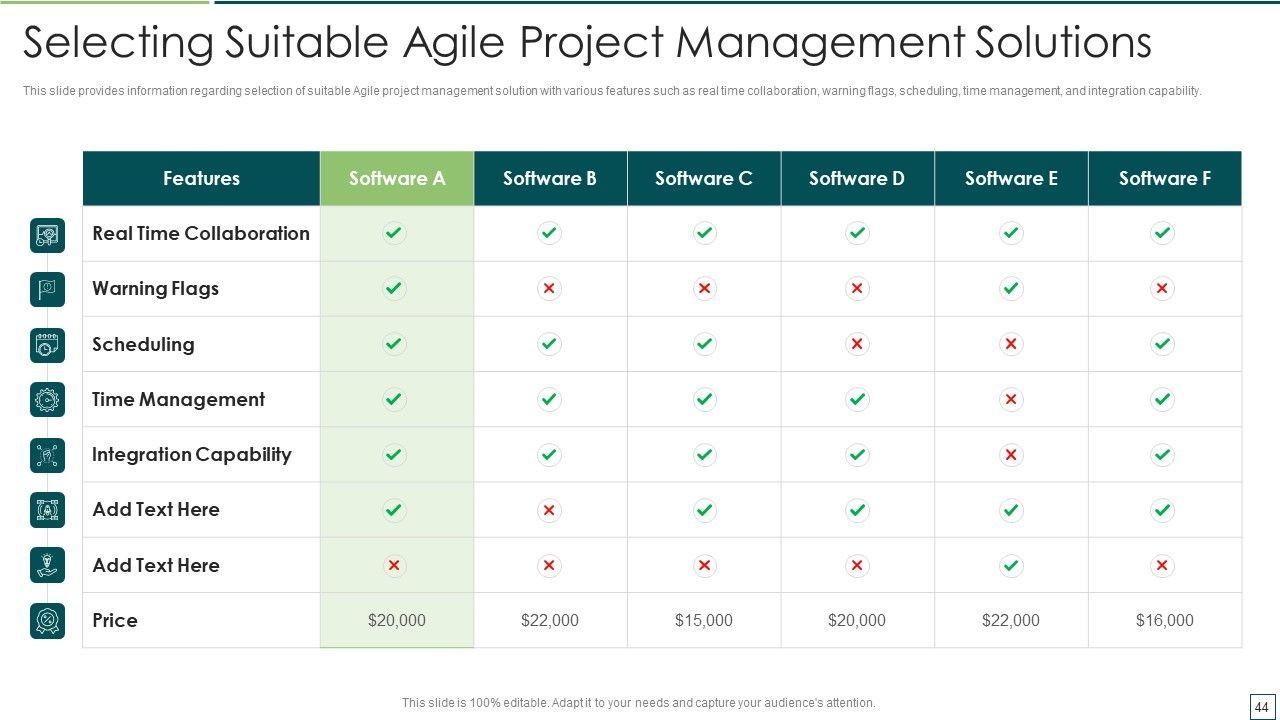1280x720 pixels.
Task: Click the icon beside first Add Text Here
Action: point(47,510)
